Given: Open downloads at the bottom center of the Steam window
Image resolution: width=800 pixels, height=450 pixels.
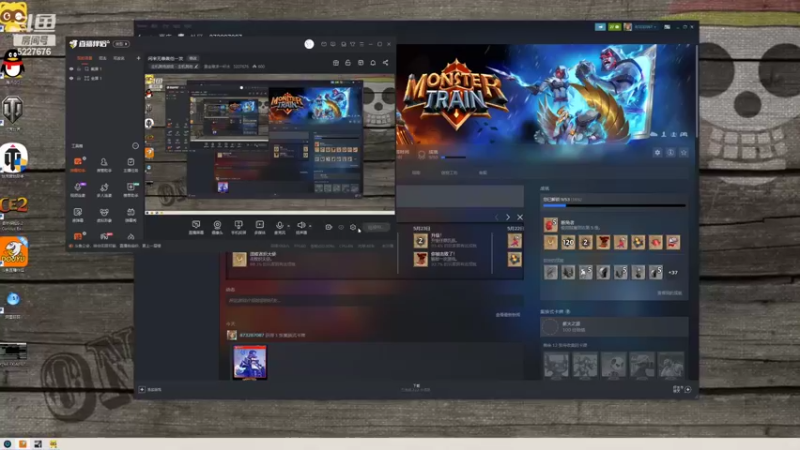Looking at the screenshot, I should tap(416, 388).
